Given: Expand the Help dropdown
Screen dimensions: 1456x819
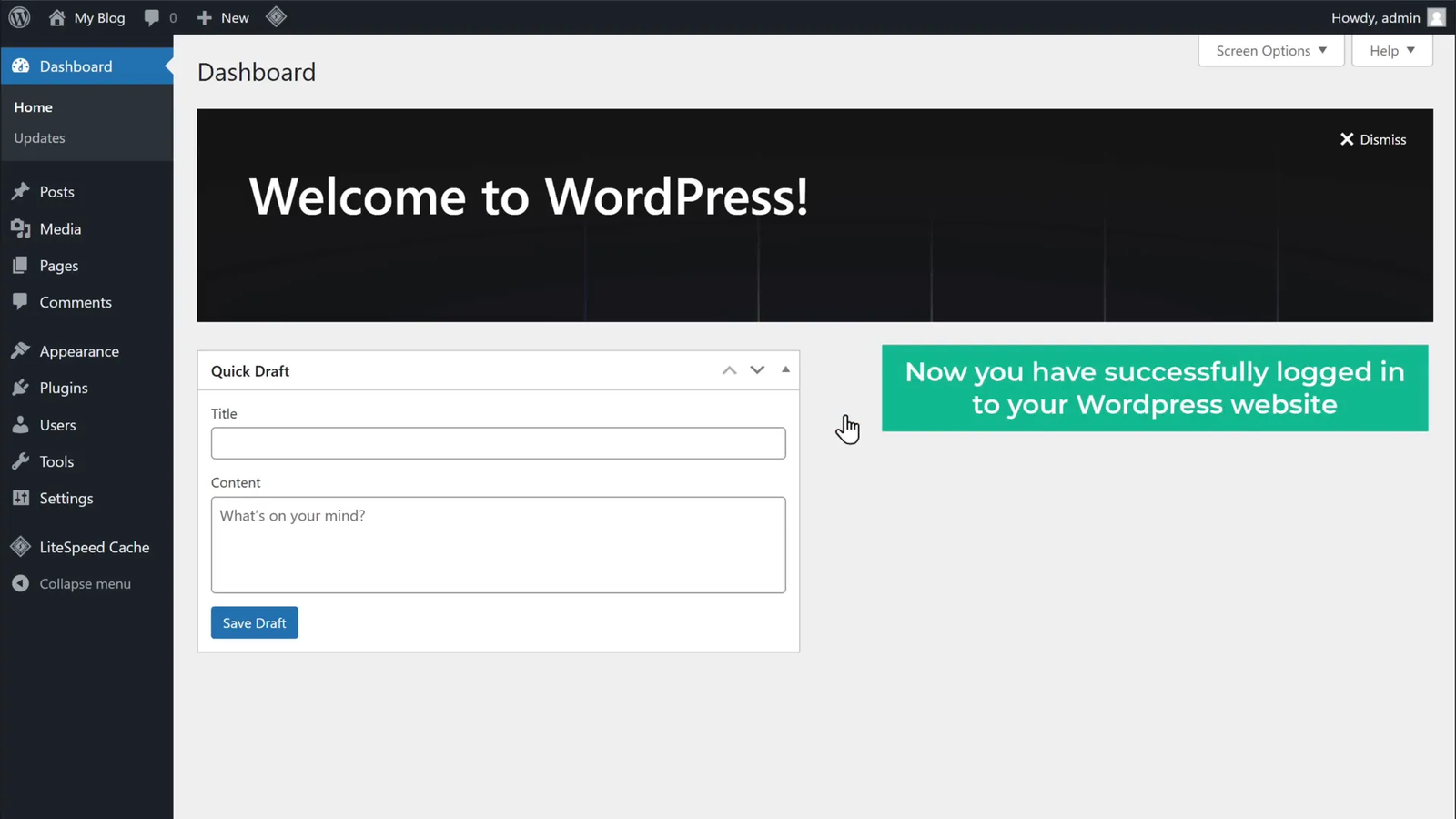Looking at the screenshot, I should click(1392, 51).
